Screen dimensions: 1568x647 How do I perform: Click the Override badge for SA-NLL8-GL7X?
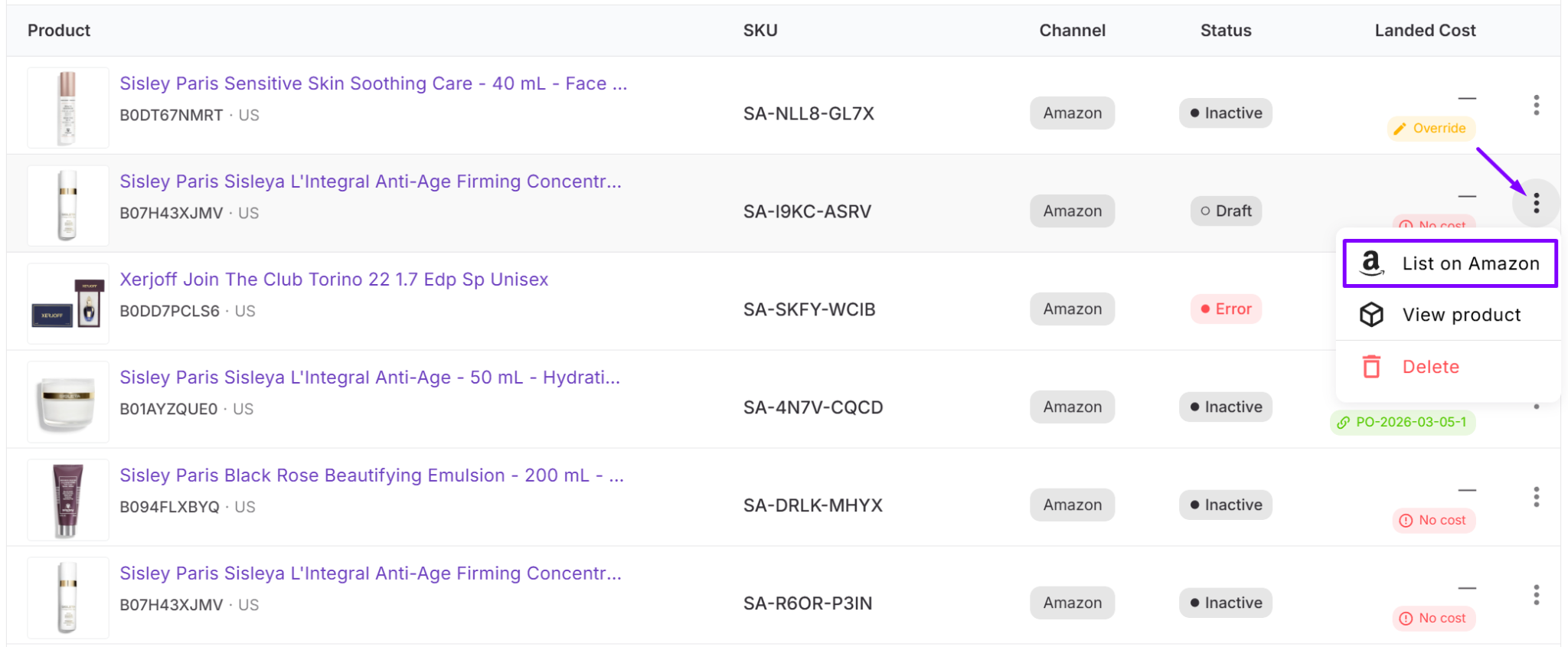(x=1430, y=128)
